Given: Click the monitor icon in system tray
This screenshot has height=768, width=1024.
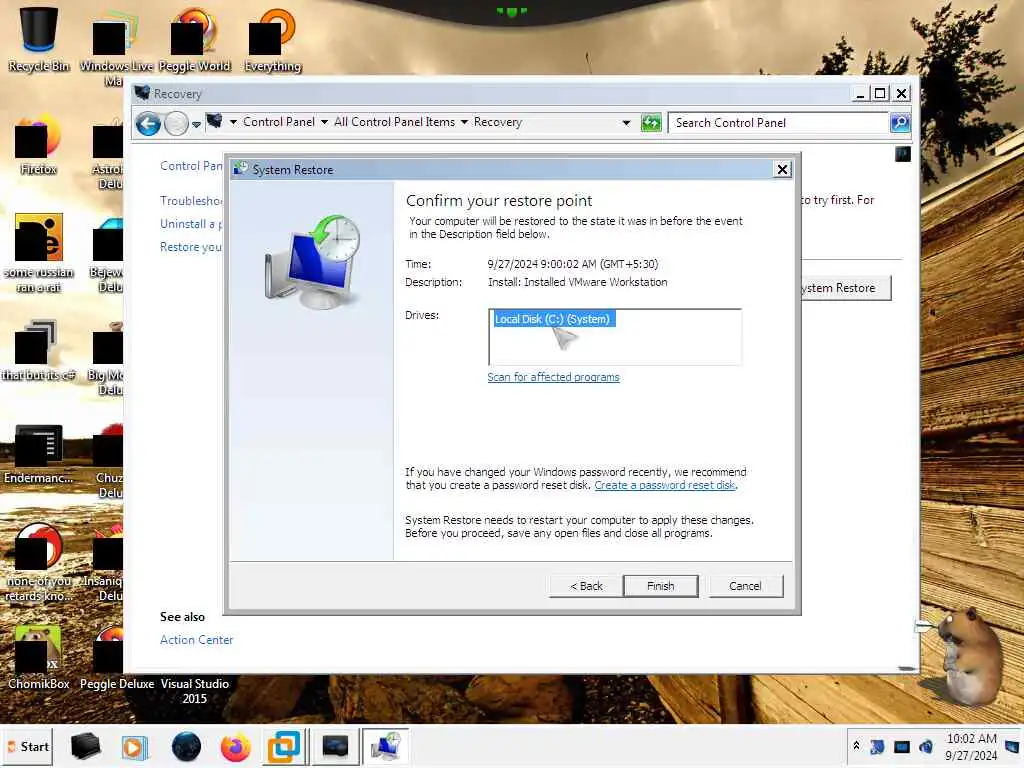Looking at the screenshot, I should (902, 746).
